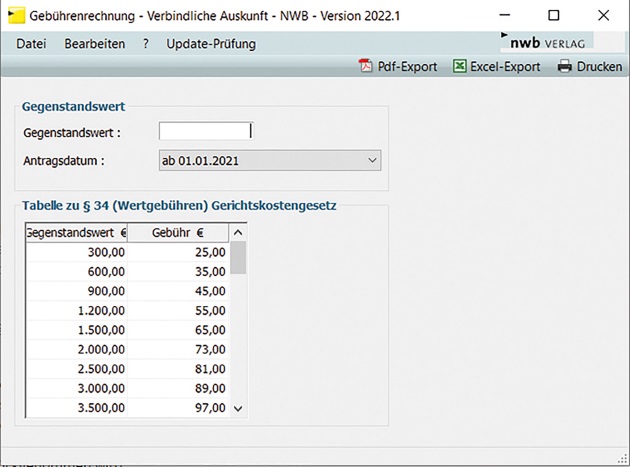Click the NWB Verlag logo

[x=547, y=42]
